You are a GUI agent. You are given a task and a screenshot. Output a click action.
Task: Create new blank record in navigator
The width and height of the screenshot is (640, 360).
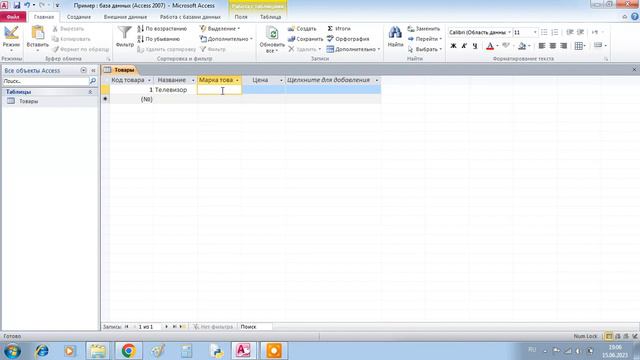click(182, 327)
